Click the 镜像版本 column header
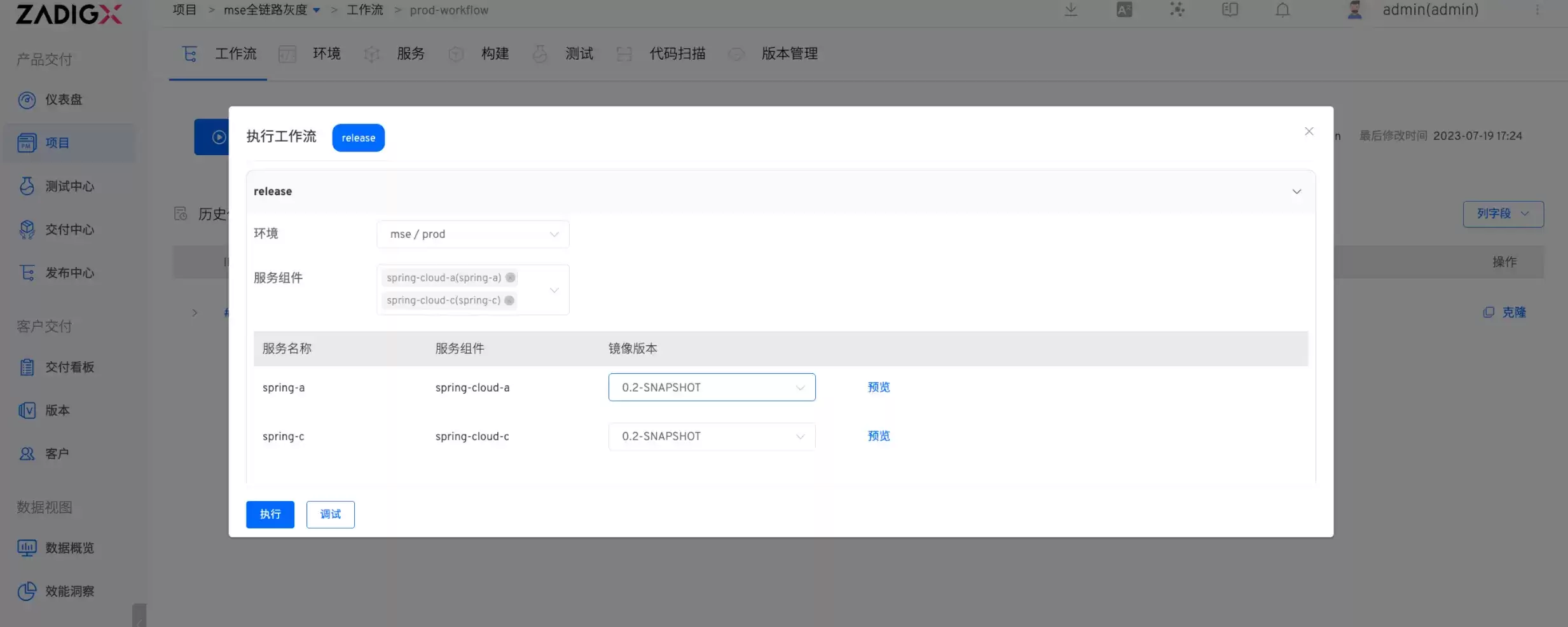 [x=633, y=348]
